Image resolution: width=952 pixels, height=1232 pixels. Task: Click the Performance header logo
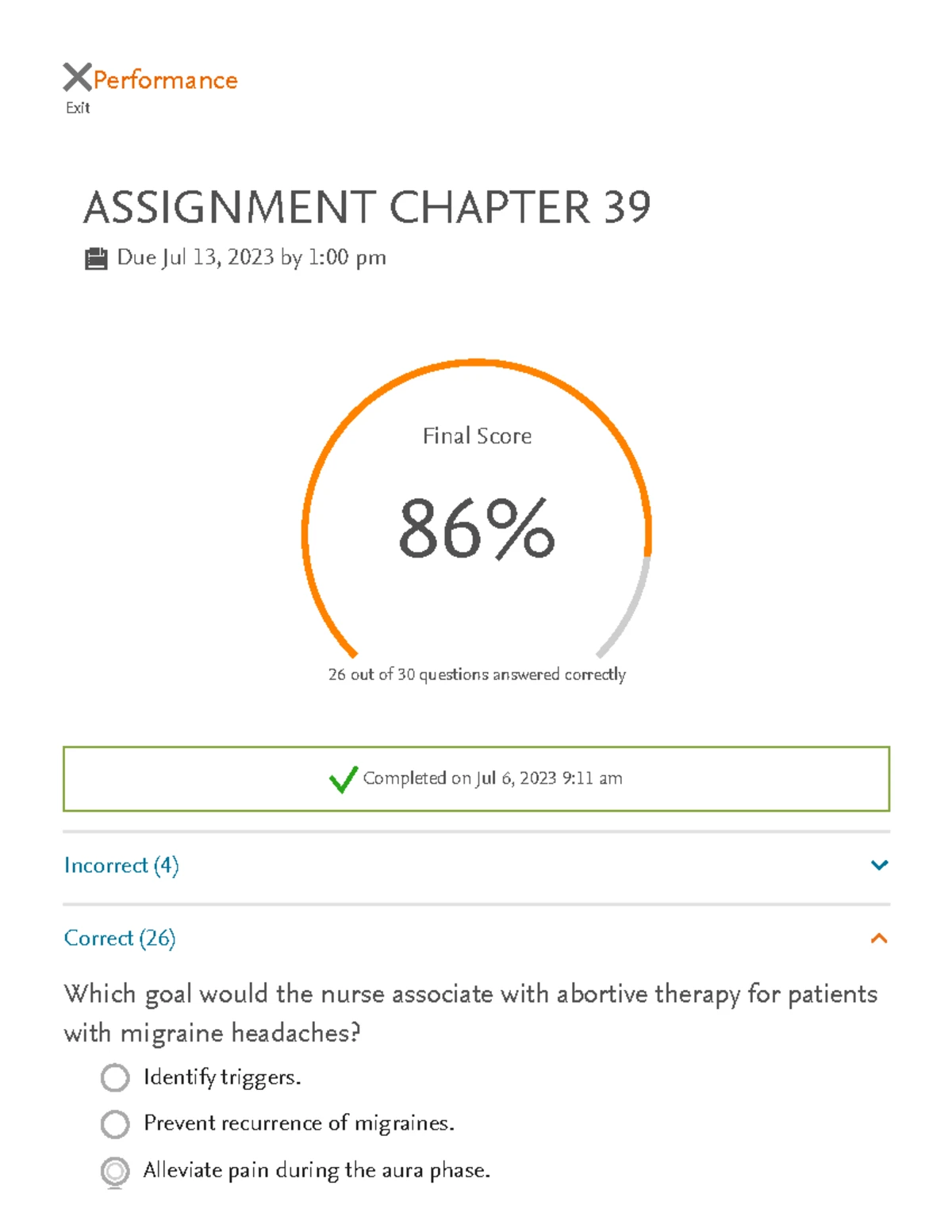coord(163,79)
